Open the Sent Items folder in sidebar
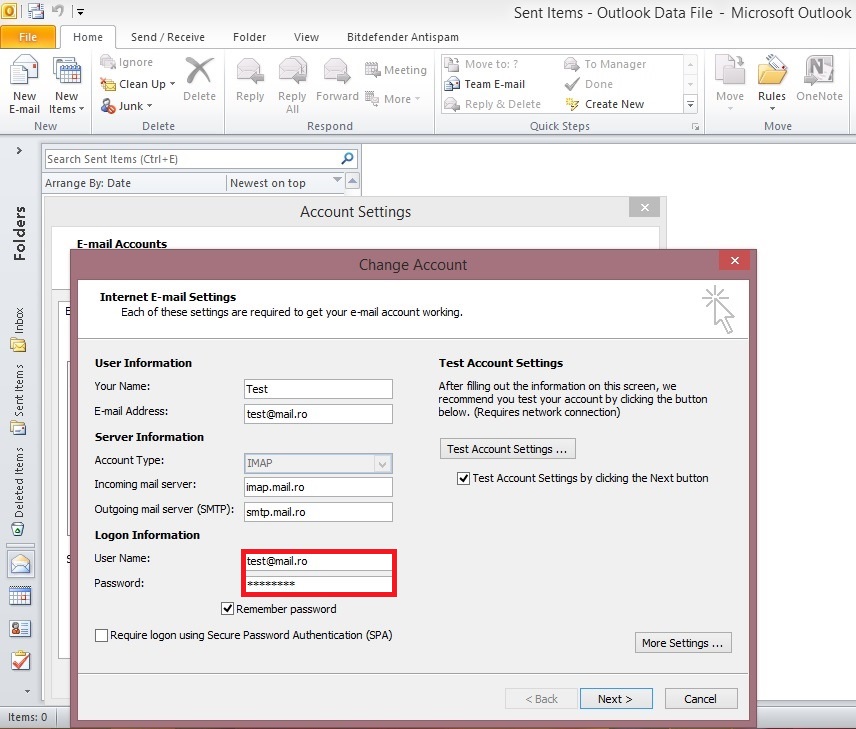The image size is (856, 729). (19, 399)
